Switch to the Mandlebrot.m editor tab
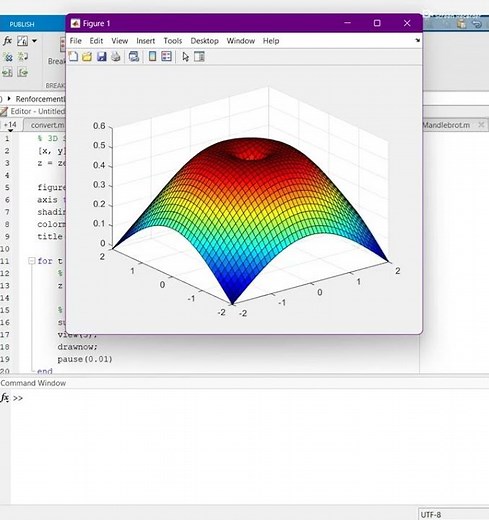The width and height of the screenshot is (489, 520). [x=446, y=125]
